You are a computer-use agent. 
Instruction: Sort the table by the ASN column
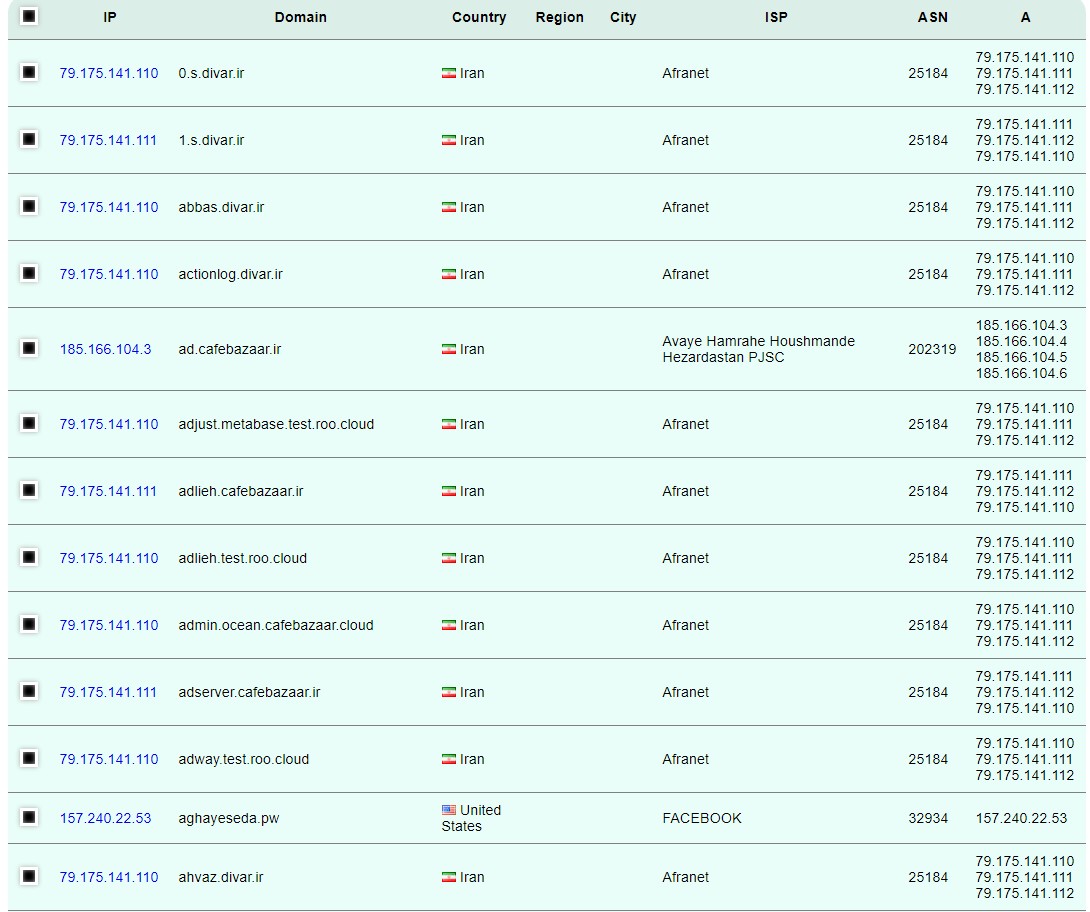click(x=932, y=17)
